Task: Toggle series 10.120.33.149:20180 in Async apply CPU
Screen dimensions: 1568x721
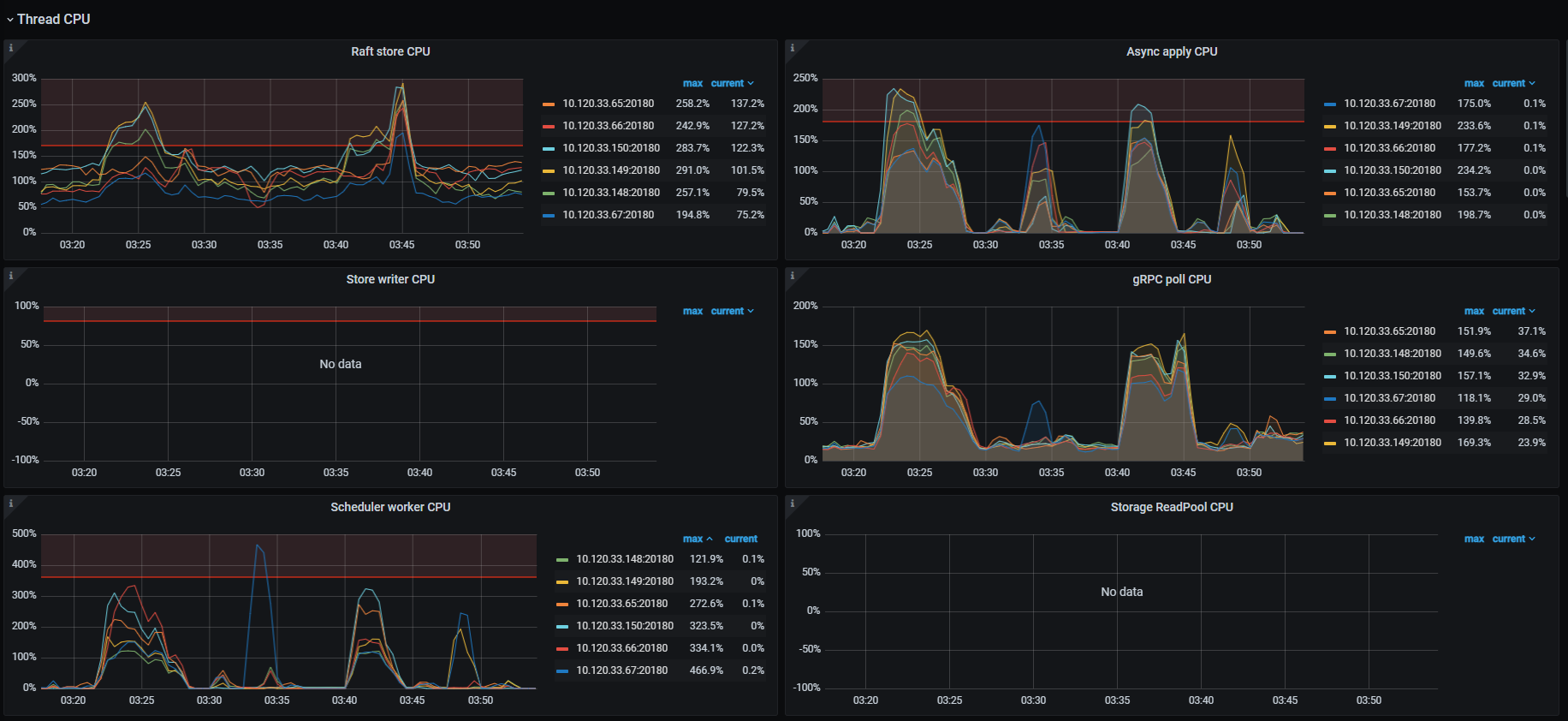Action: [1393, 126]
